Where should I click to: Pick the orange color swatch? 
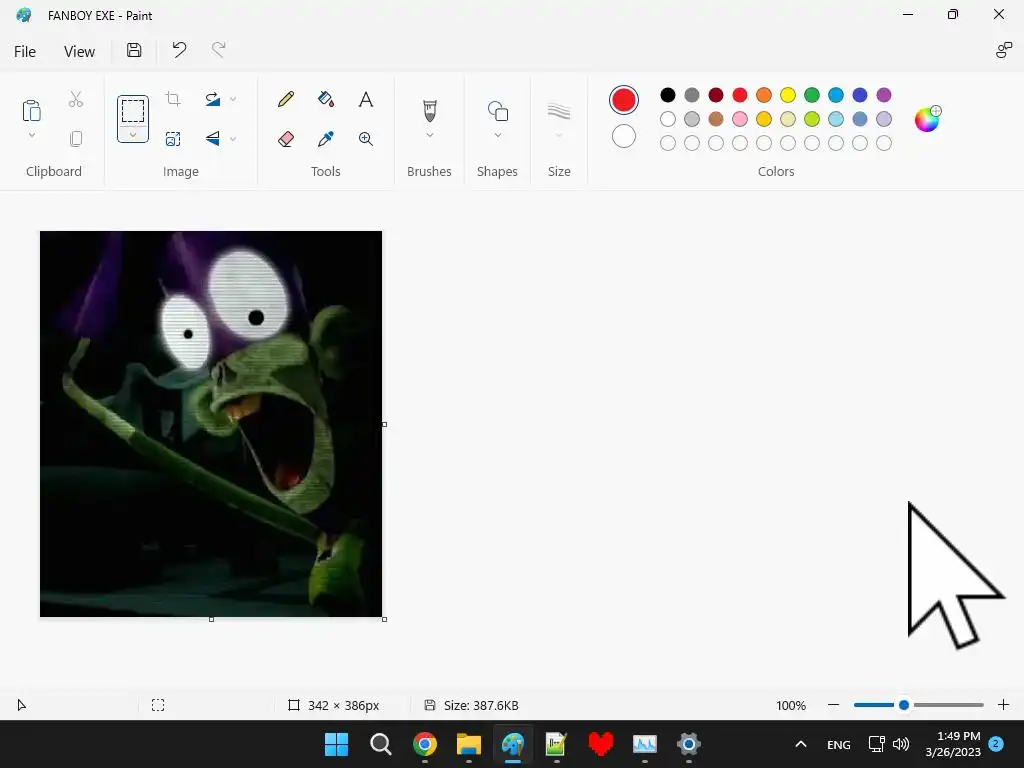point(763,95)
